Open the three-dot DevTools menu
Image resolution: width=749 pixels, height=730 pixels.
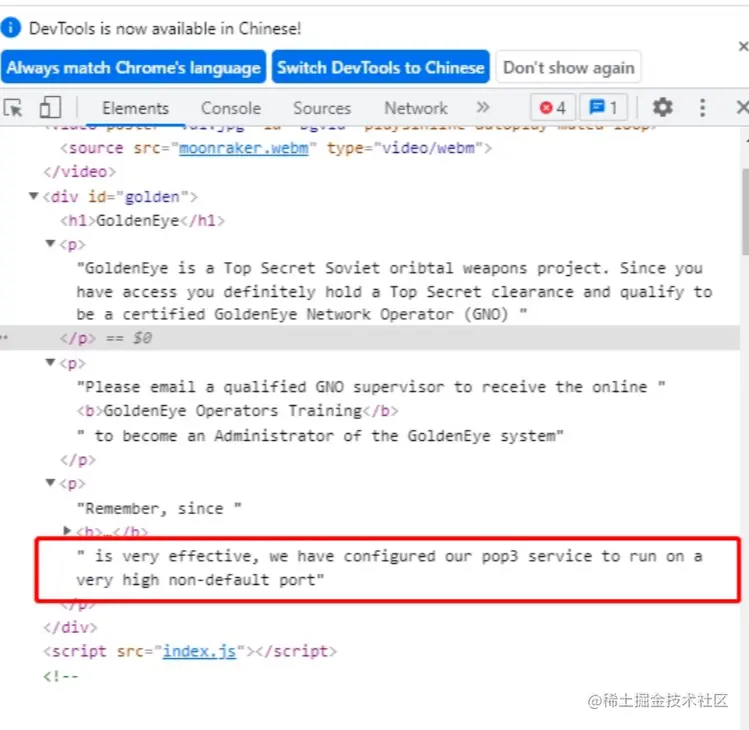click(702, 107)
